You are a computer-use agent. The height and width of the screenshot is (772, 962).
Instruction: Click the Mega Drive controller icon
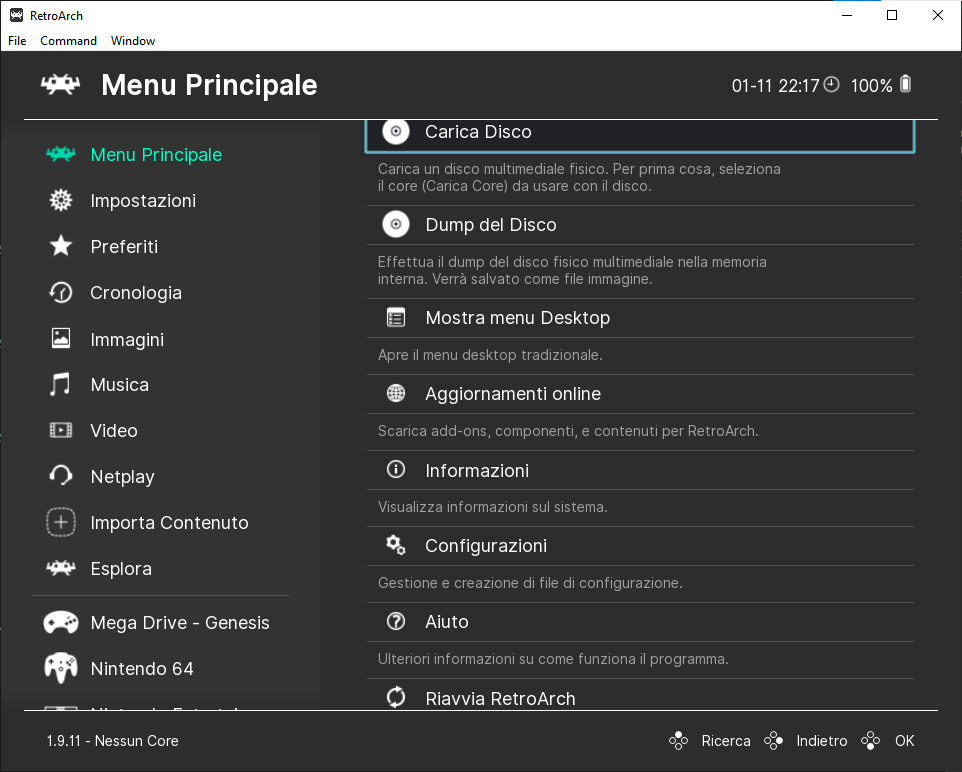(61, 622)
